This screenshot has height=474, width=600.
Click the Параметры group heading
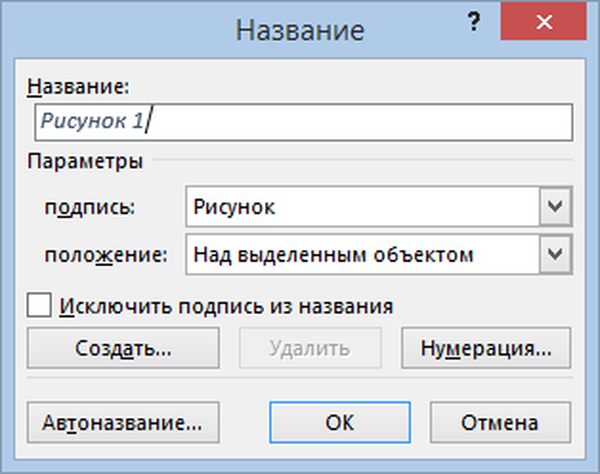pos(85,161)
